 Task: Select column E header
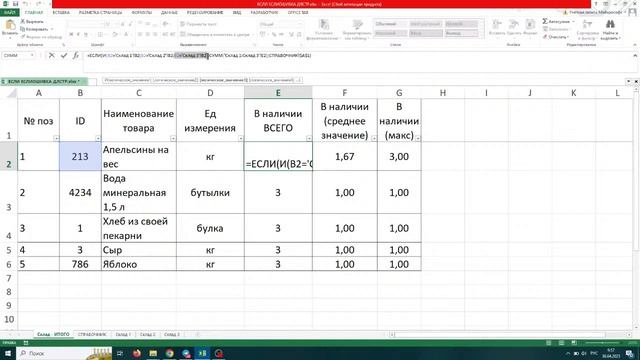278,93
